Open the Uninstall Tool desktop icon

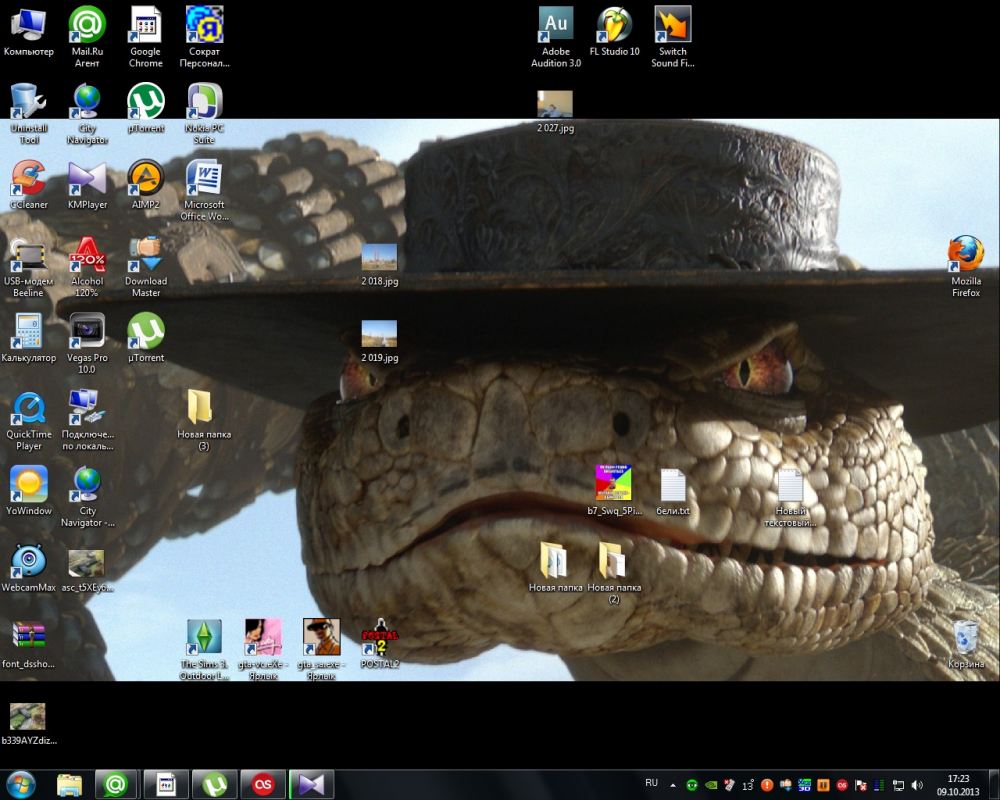(x=29, y=114)
